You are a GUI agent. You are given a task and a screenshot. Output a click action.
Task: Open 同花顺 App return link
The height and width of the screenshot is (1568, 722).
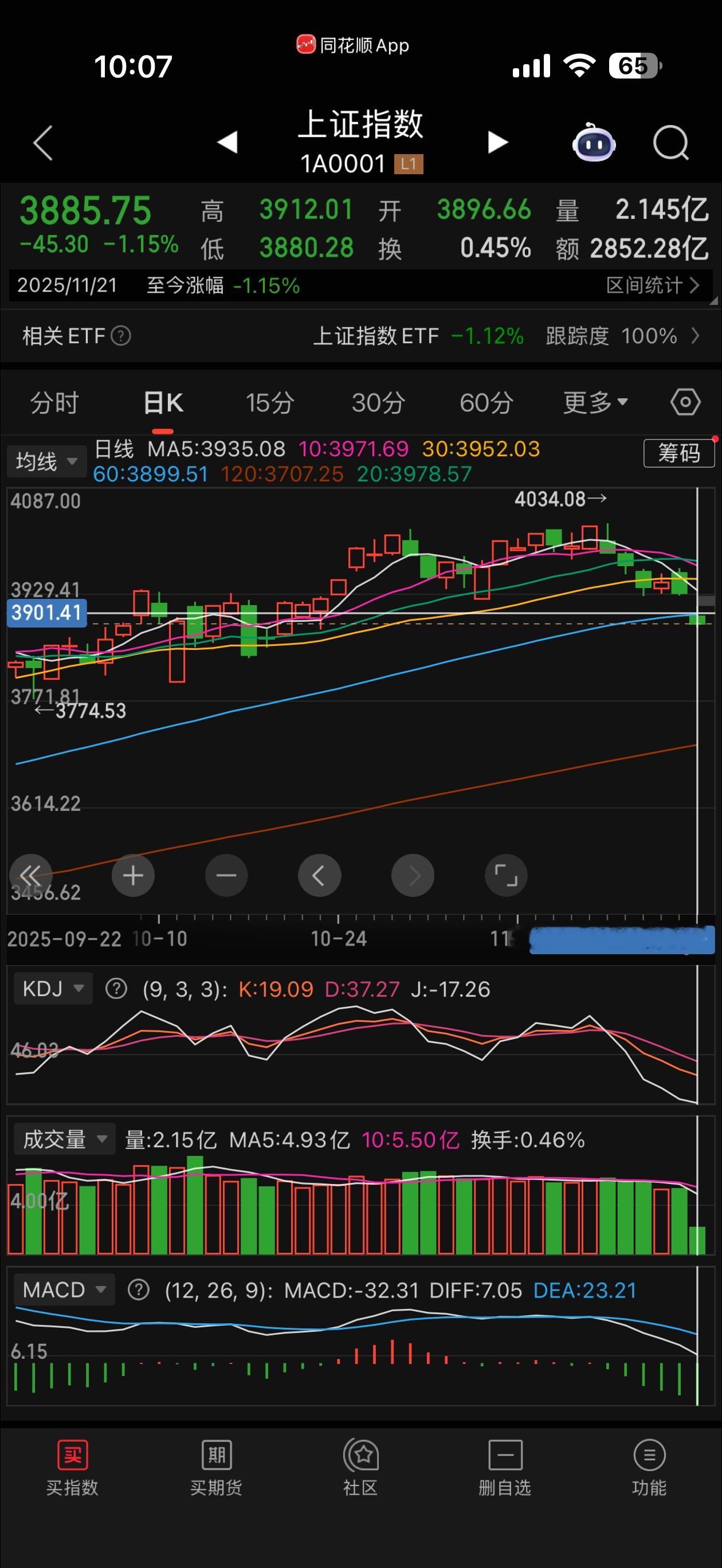(353, 45)
